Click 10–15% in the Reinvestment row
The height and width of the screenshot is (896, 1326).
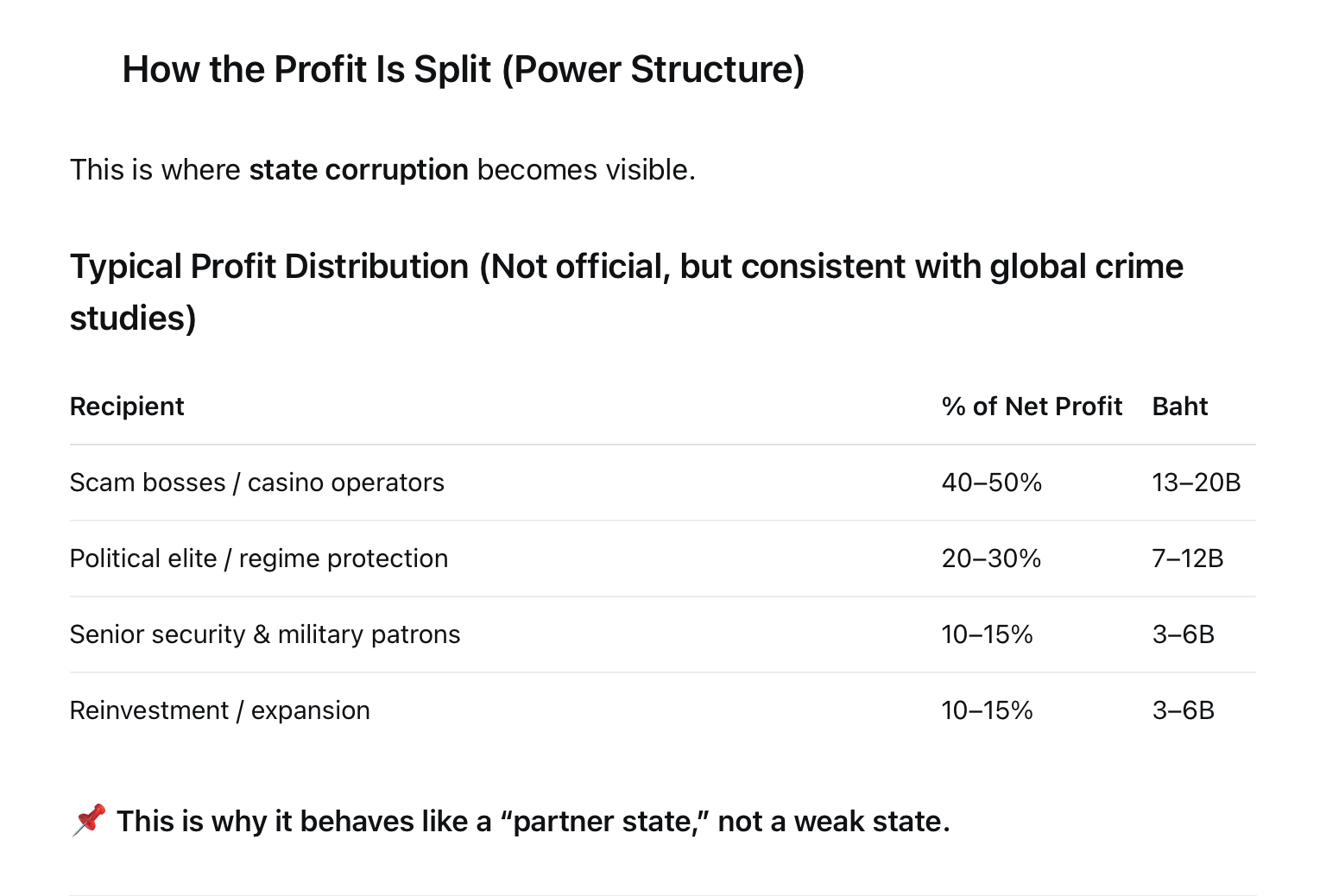987,710
